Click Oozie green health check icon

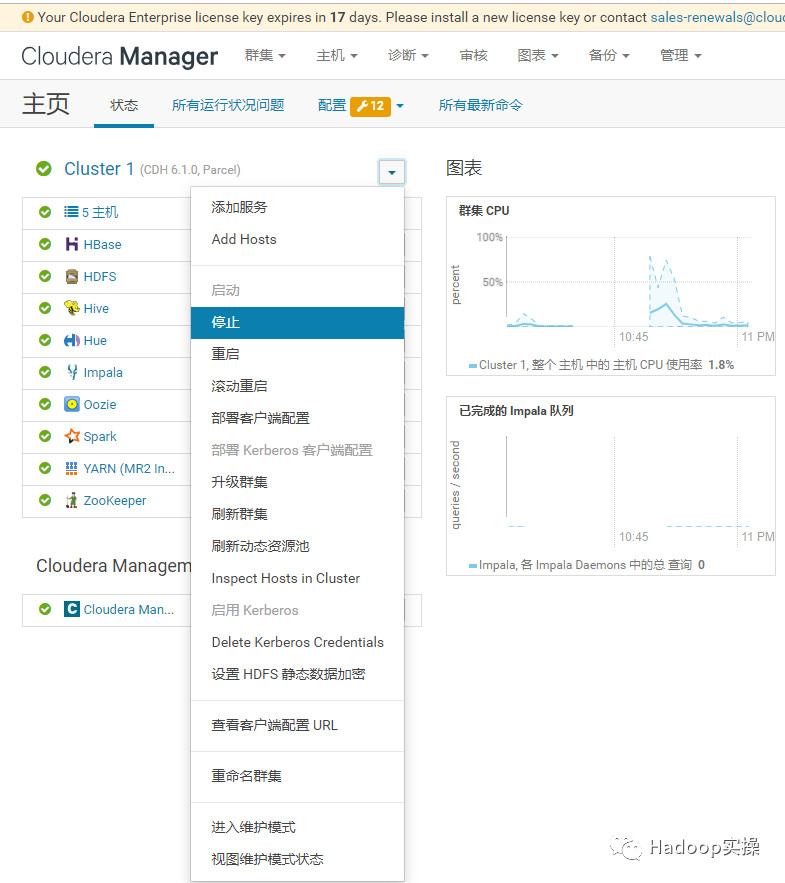pos(45,404)
